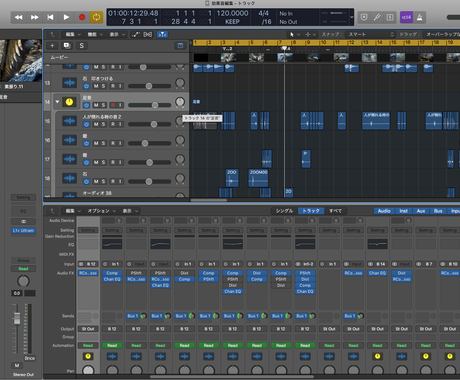Click the volume slider of track 16
Screen dimensions: 460x380
pyautogui.click(x=149, y=143)
